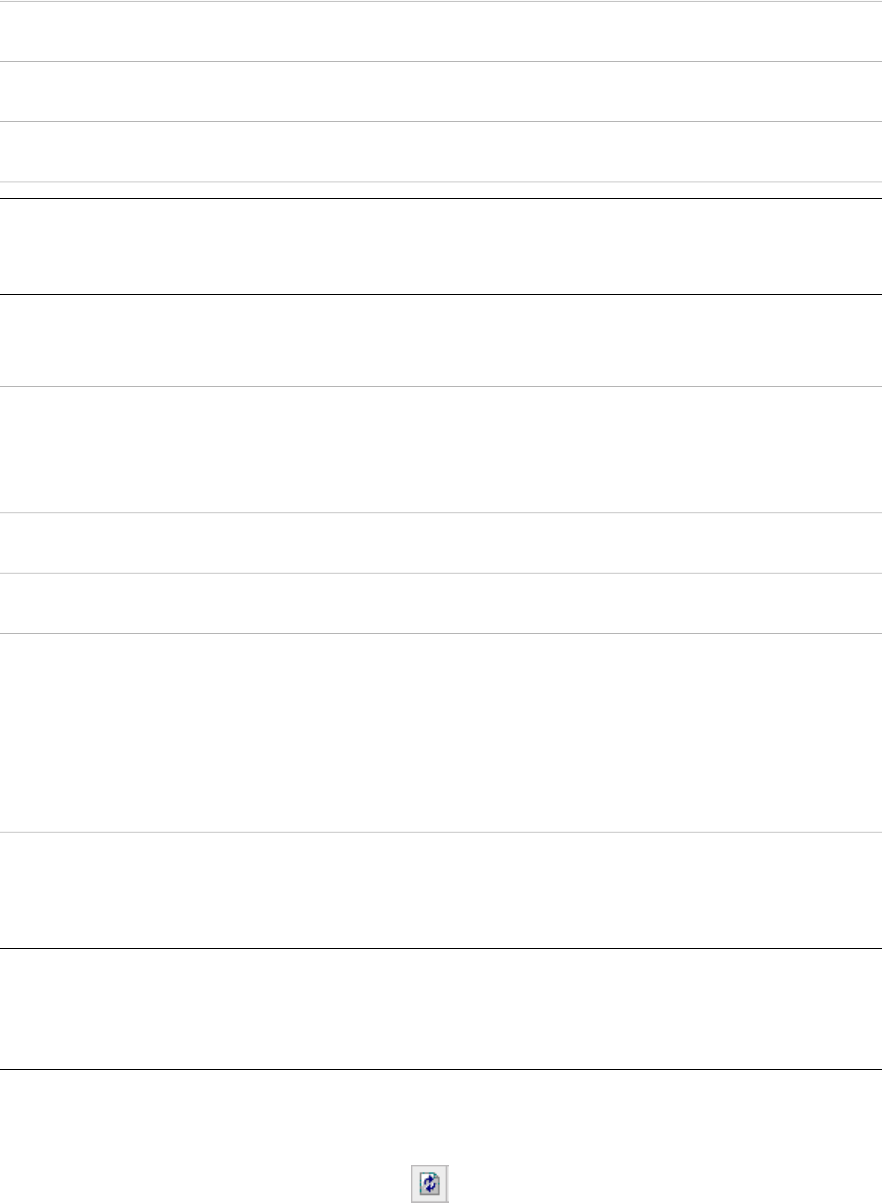Screen dimensions: 882x1203
Task: Click inside the tallest empty row
Action: [x=440, y=732]
